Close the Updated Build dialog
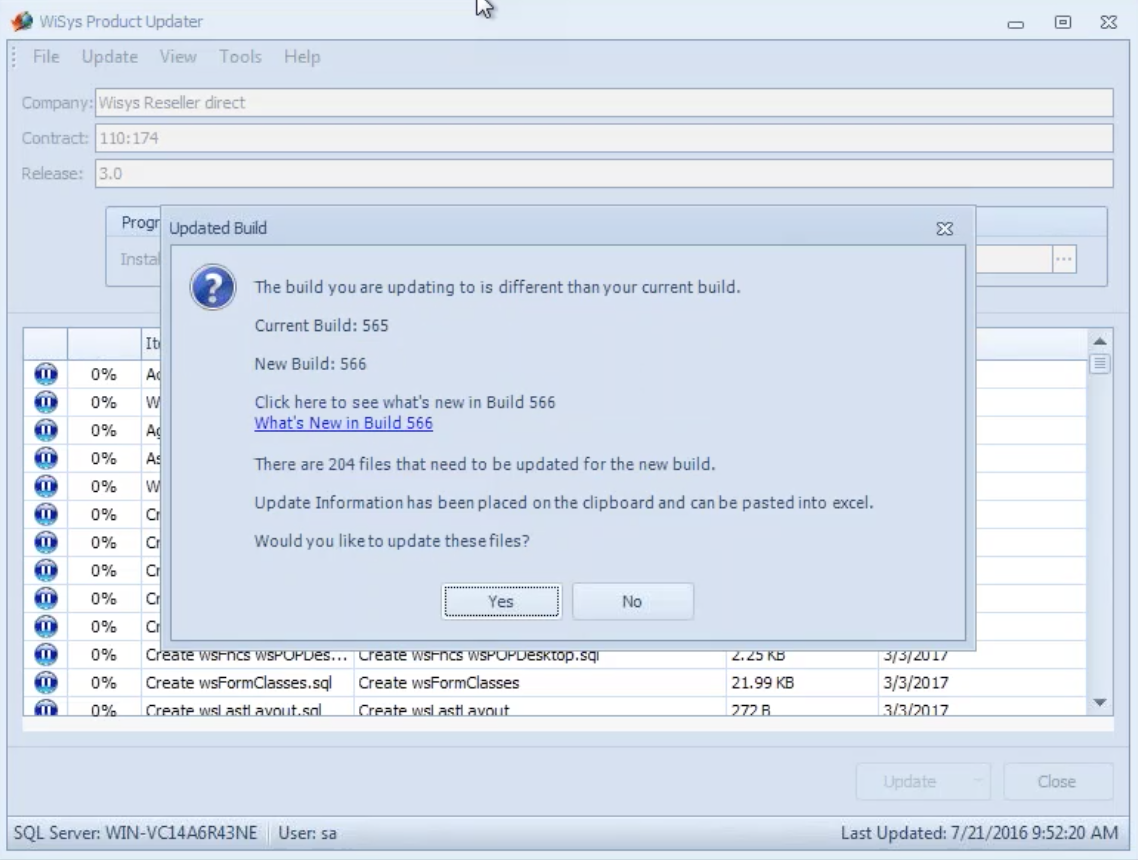Image resolution: width=1138 pixels, height=860 pixels. pyautogui.click(x=944, y=229)
